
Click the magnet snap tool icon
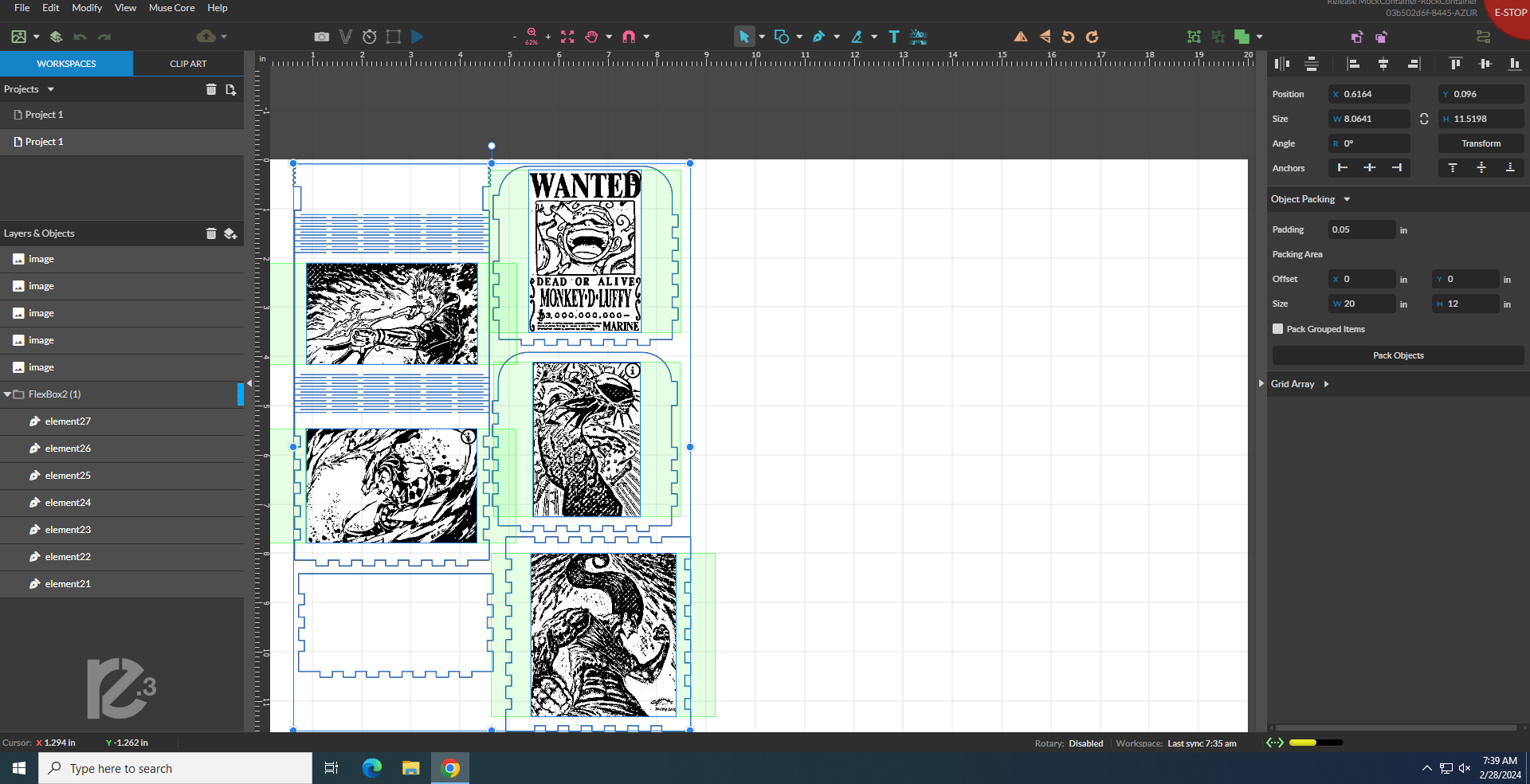click(629, 37)
